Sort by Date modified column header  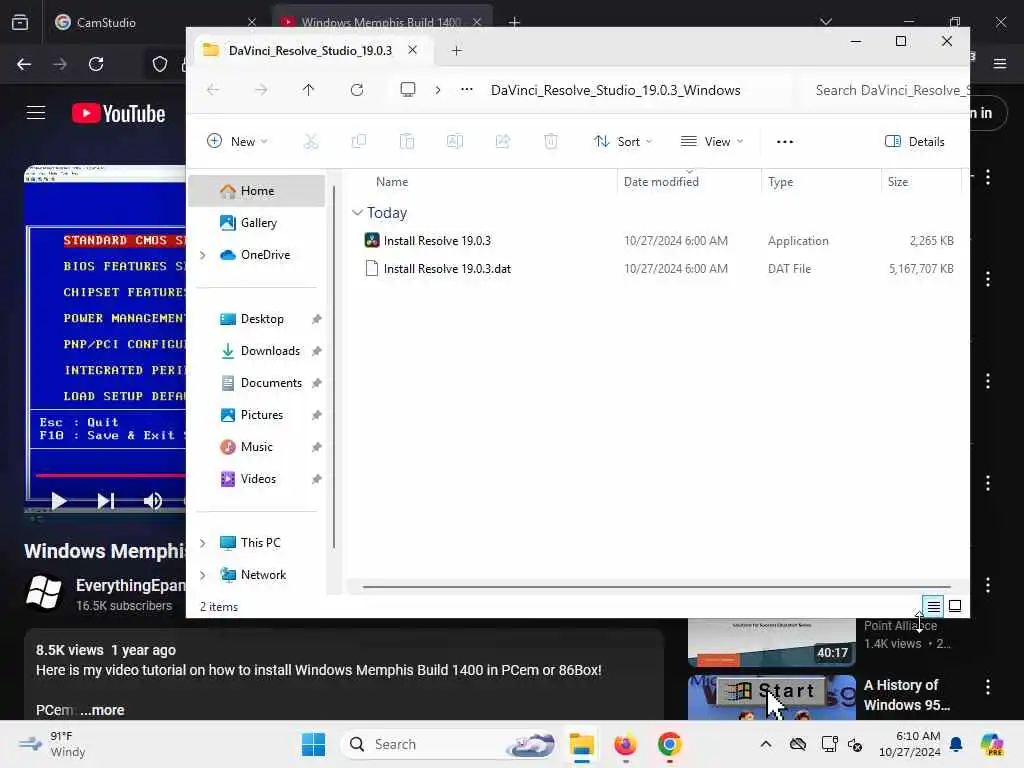coord(661,182)
